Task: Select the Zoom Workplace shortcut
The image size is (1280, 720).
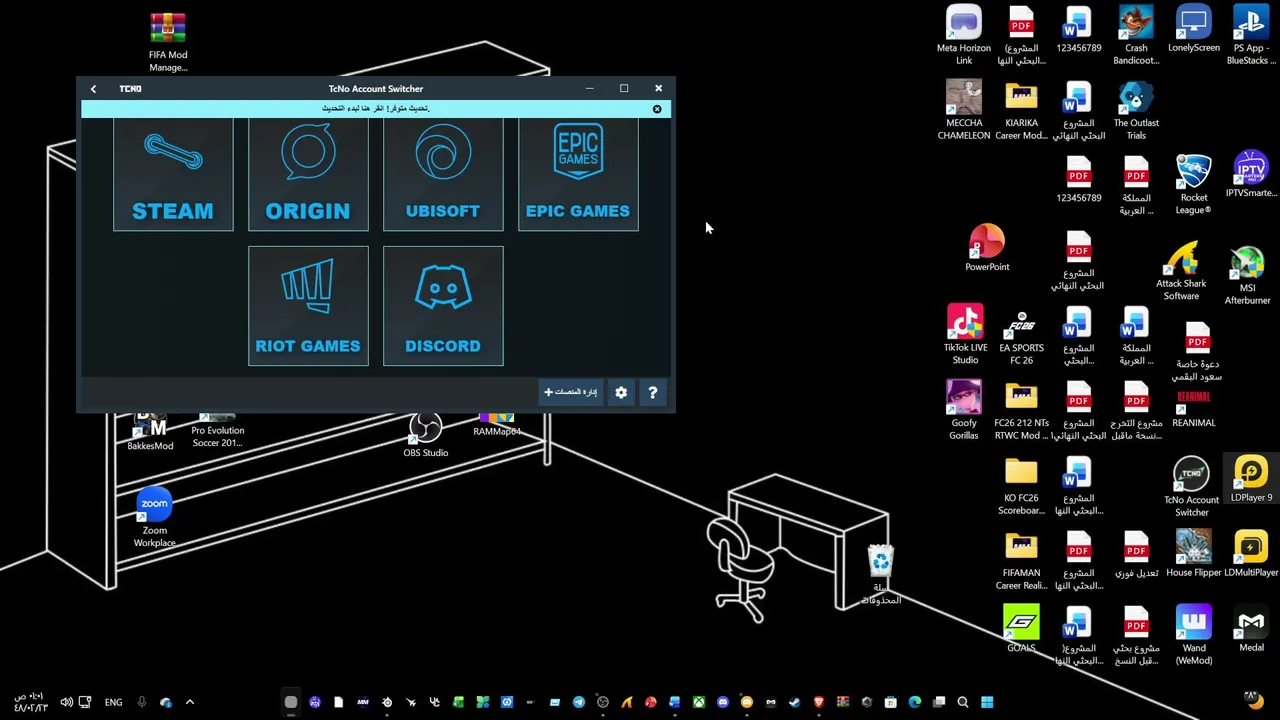Action: coord(154,518)
